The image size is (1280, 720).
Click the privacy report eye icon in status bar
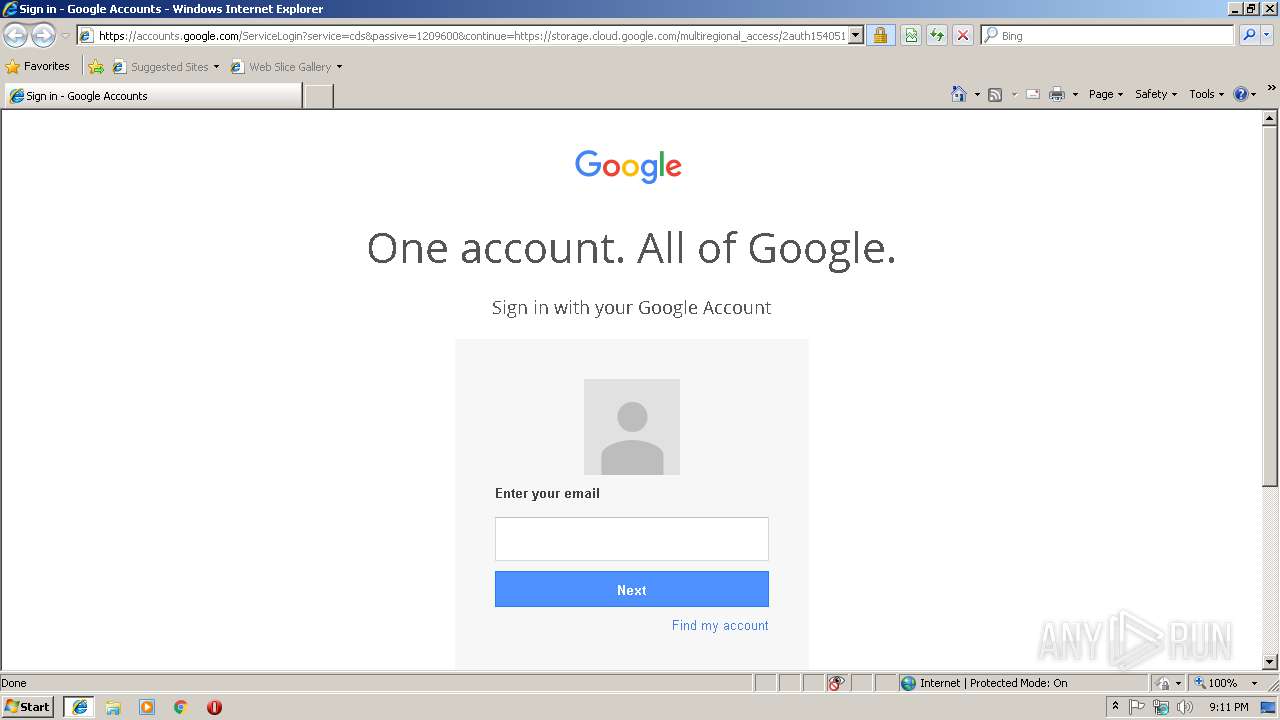[836, 683]
